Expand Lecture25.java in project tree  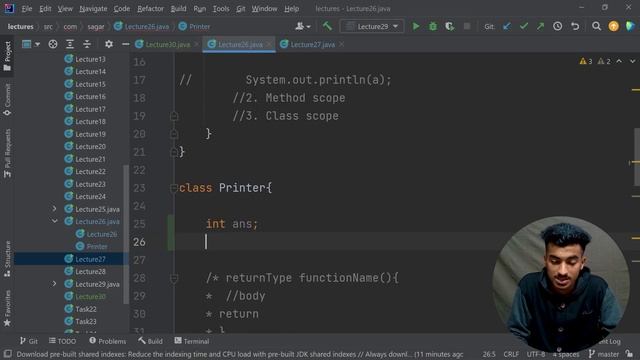click(54, 209)
